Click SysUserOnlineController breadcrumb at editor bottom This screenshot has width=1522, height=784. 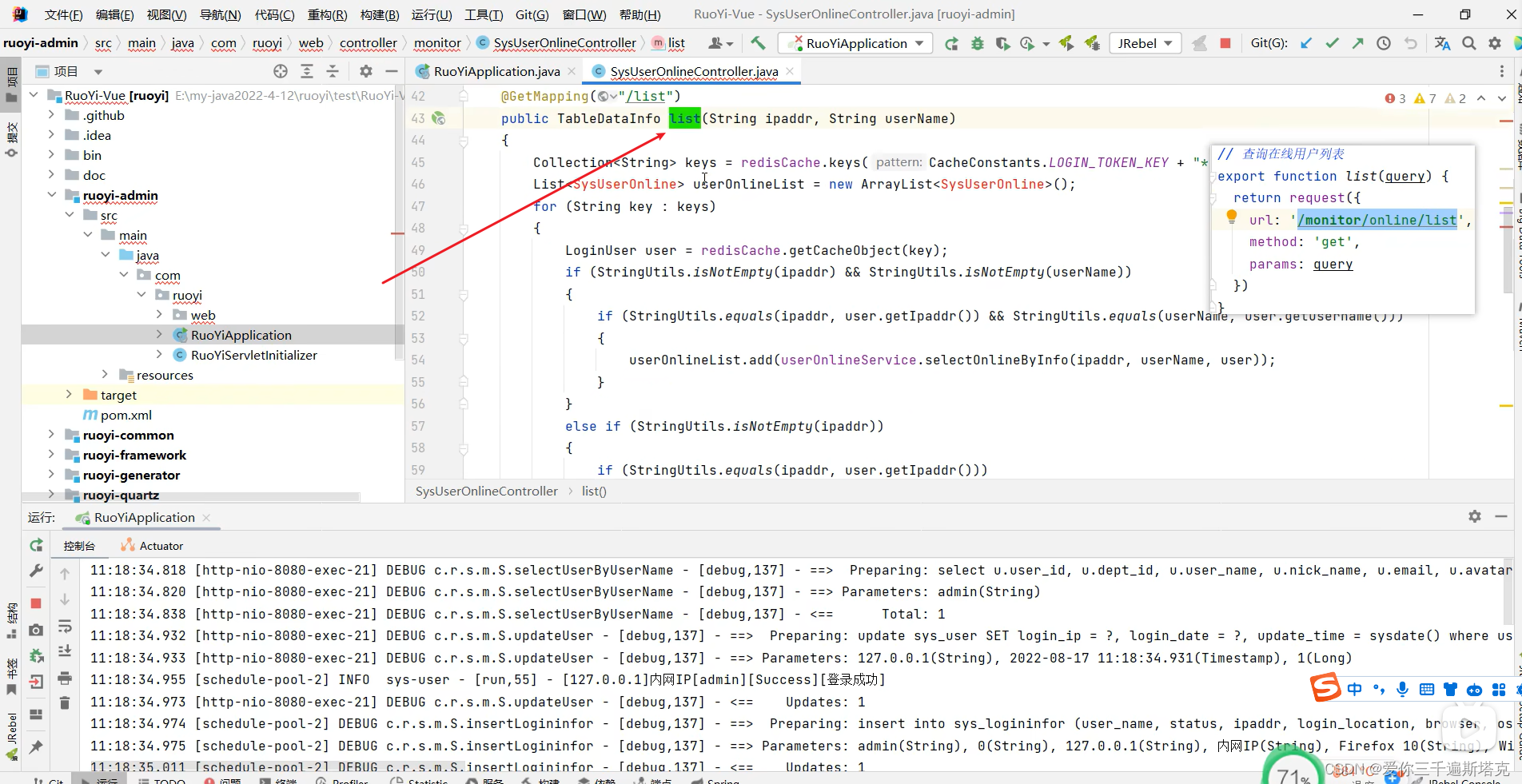coord(487,491)
